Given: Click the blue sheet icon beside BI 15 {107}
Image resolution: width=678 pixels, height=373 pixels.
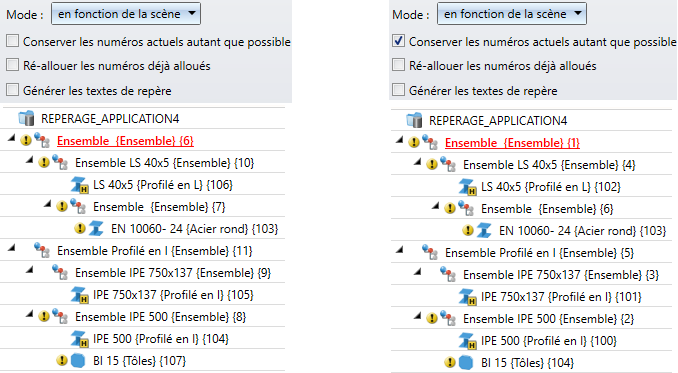Looking at the screenshot, I should (78, 360).
